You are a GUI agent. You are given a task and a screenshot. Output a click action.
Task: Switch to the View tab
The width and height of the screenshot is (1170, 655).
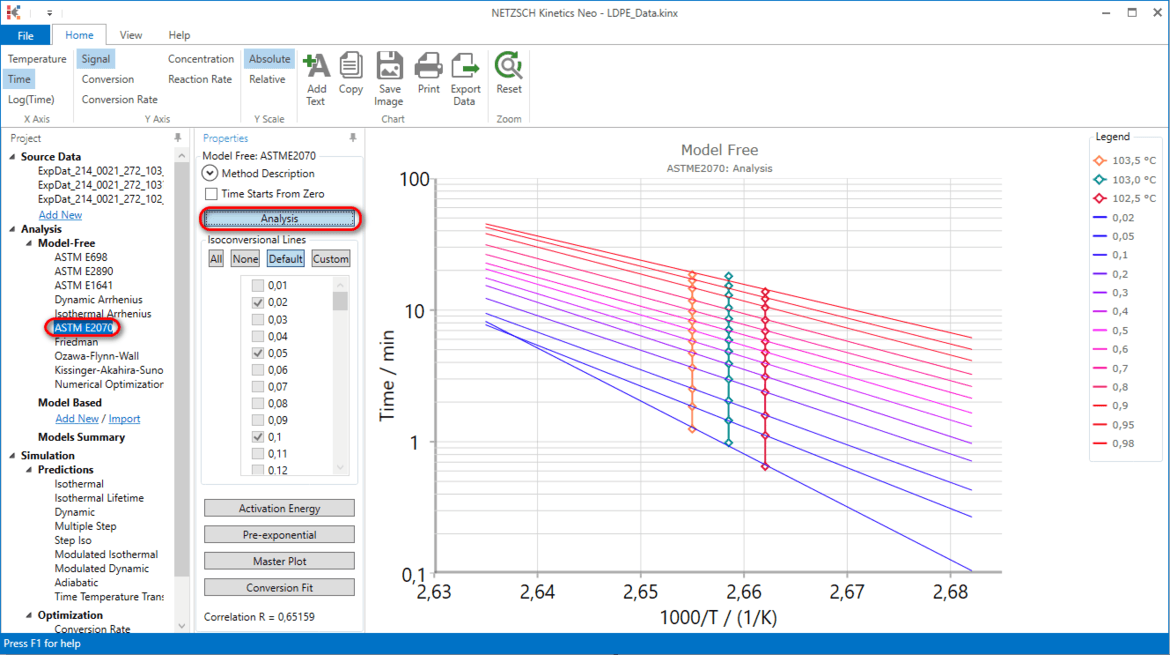pos(131,35)
